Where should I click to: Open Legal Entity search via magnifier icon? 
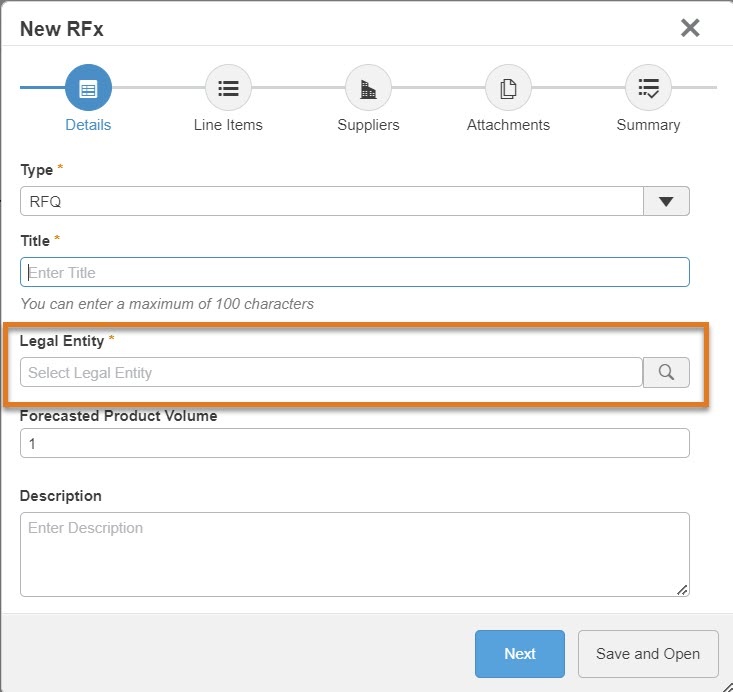tap(666, 373)
